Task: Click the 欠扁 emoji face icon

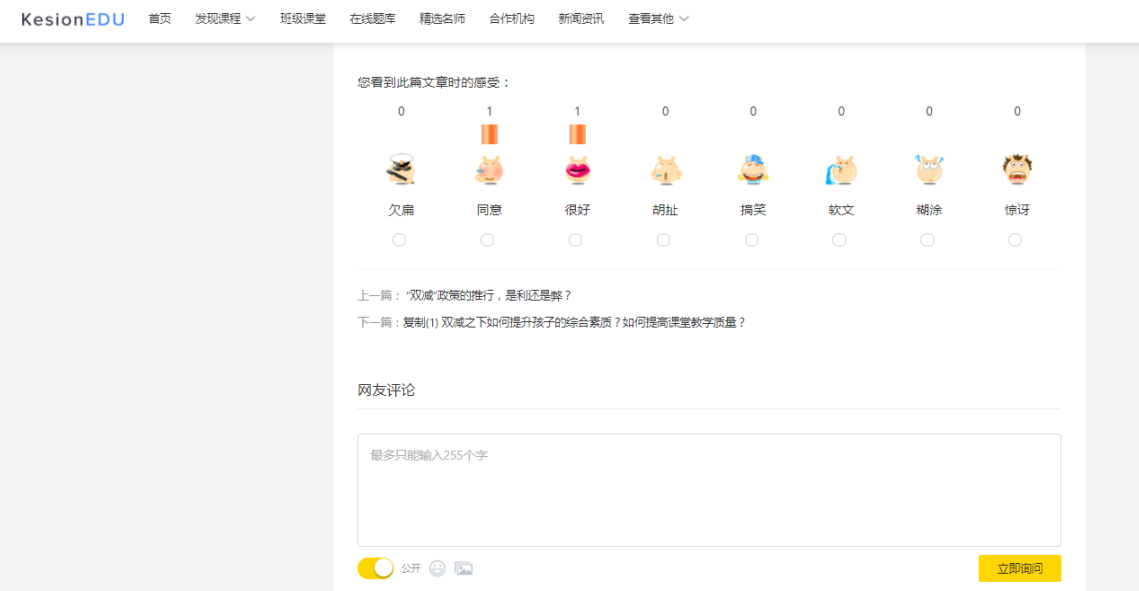Action: [400, 170]
